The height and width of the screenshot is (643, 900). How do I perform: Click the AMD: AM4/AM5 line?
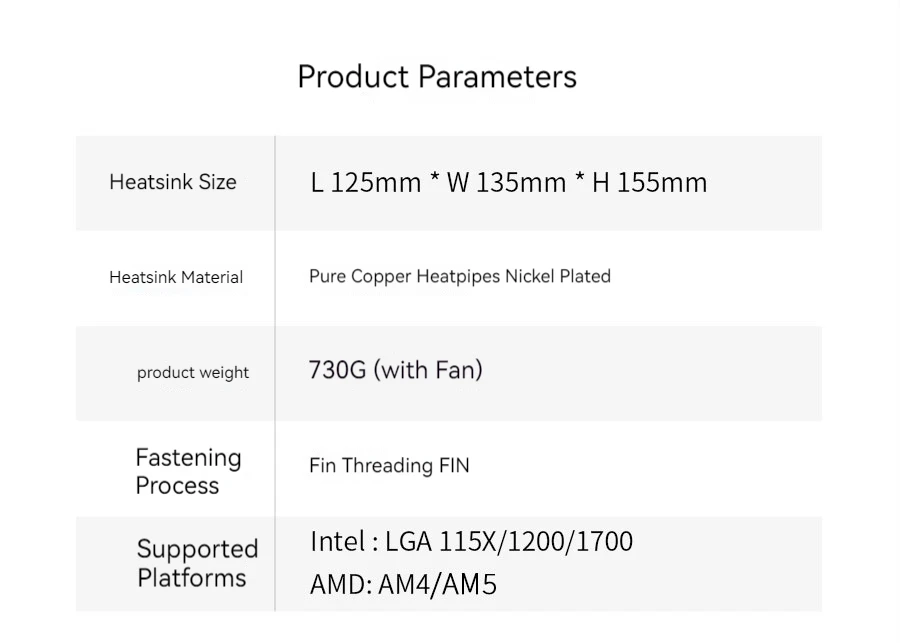403,583
